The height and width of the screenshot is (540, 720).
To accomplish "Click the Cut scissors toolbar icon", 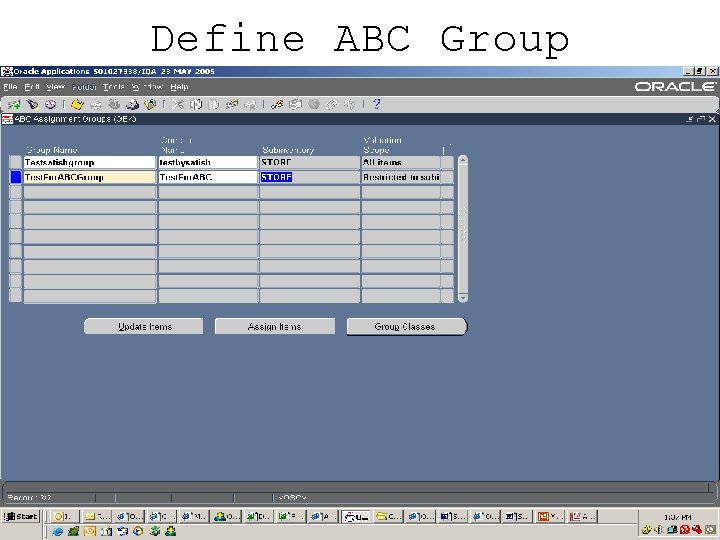I will pyautogui.click(x=177, y=105).
